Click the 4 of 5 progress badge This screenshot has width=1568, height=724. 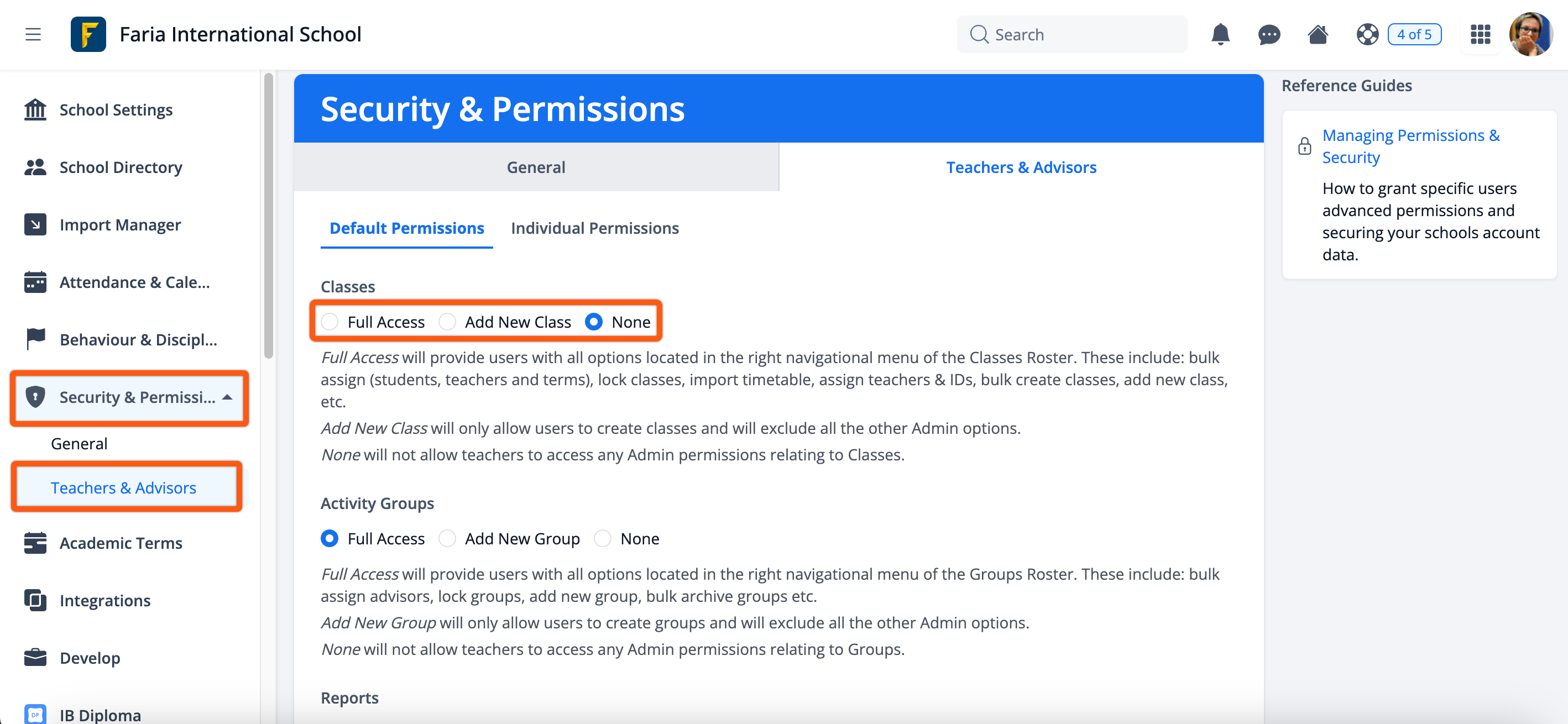point(1414,35)
